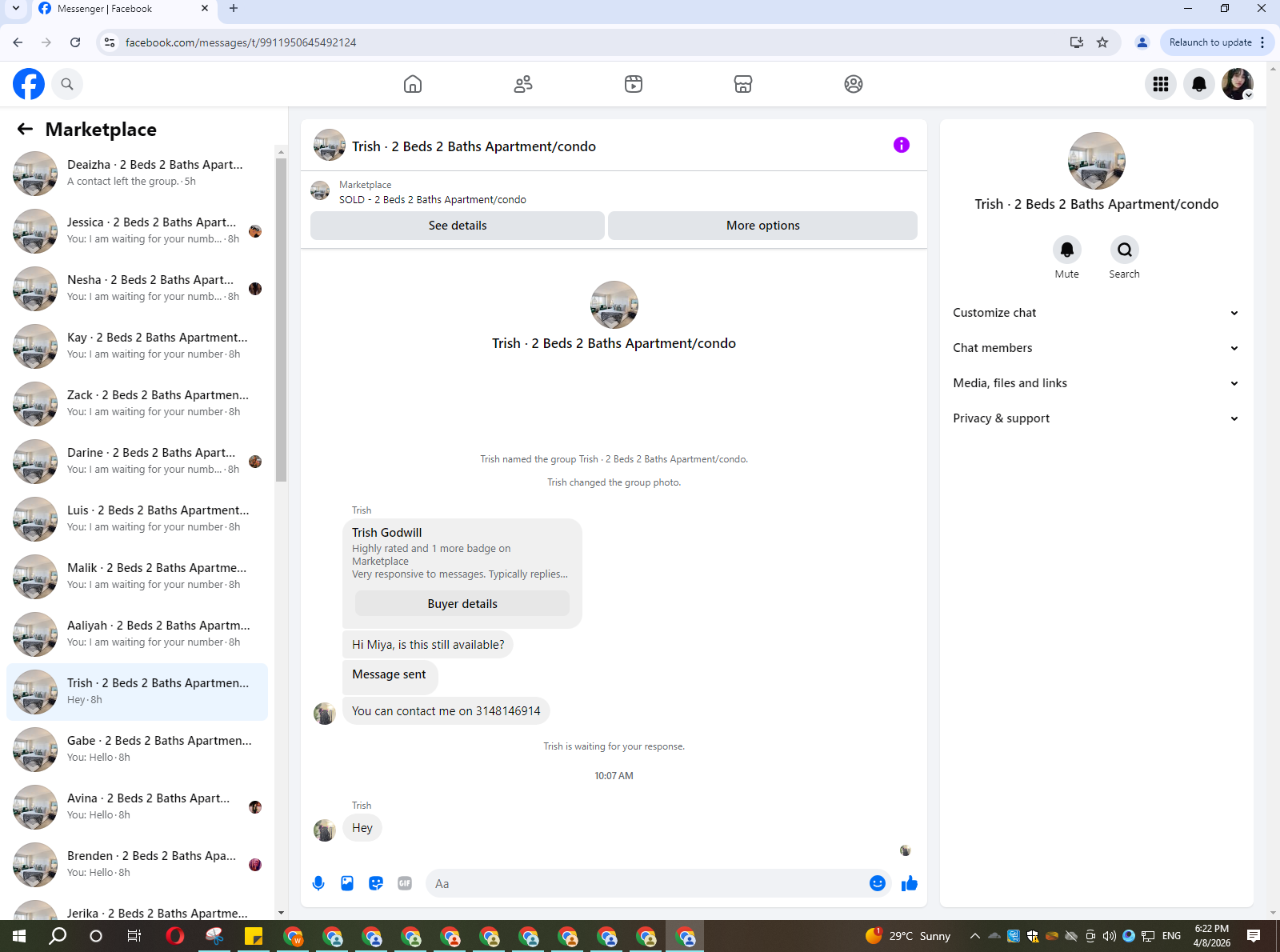Send a thumbs-up like
This screenshot has height=952, width=1280.
click(x=910, y=883)
